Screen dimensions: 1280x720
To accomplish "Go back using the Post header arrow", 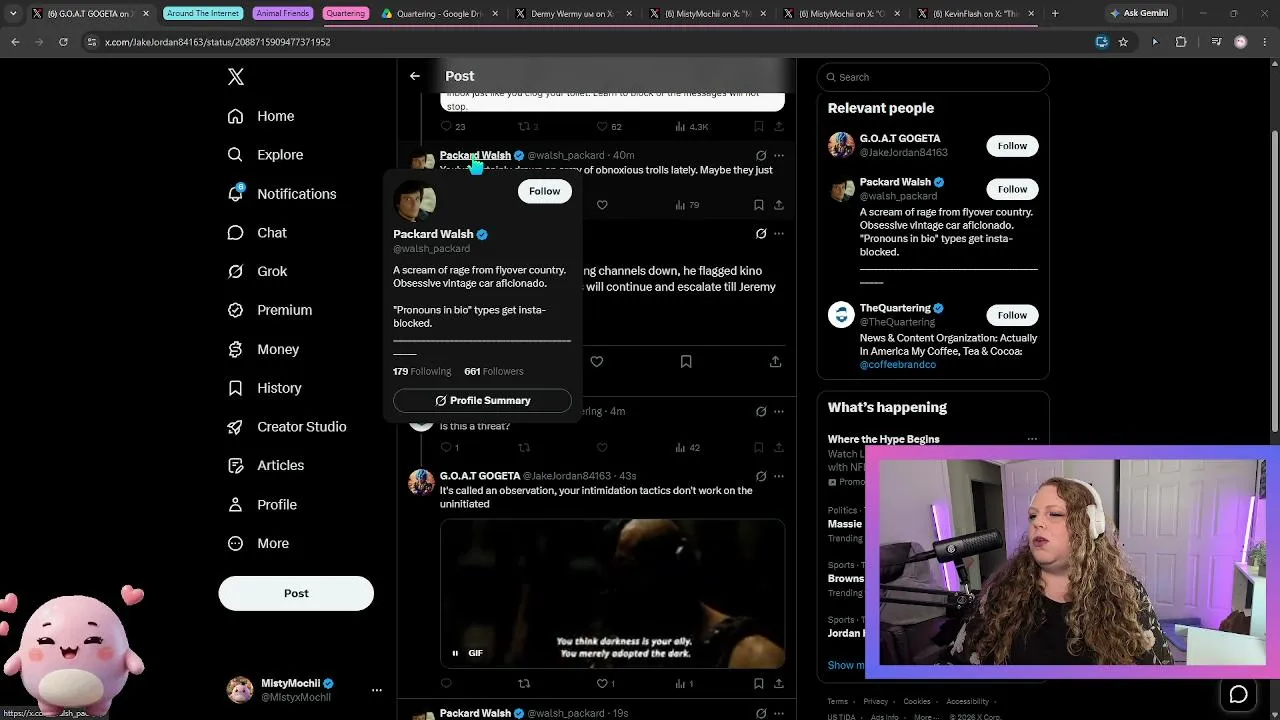I will coord(415,76).
